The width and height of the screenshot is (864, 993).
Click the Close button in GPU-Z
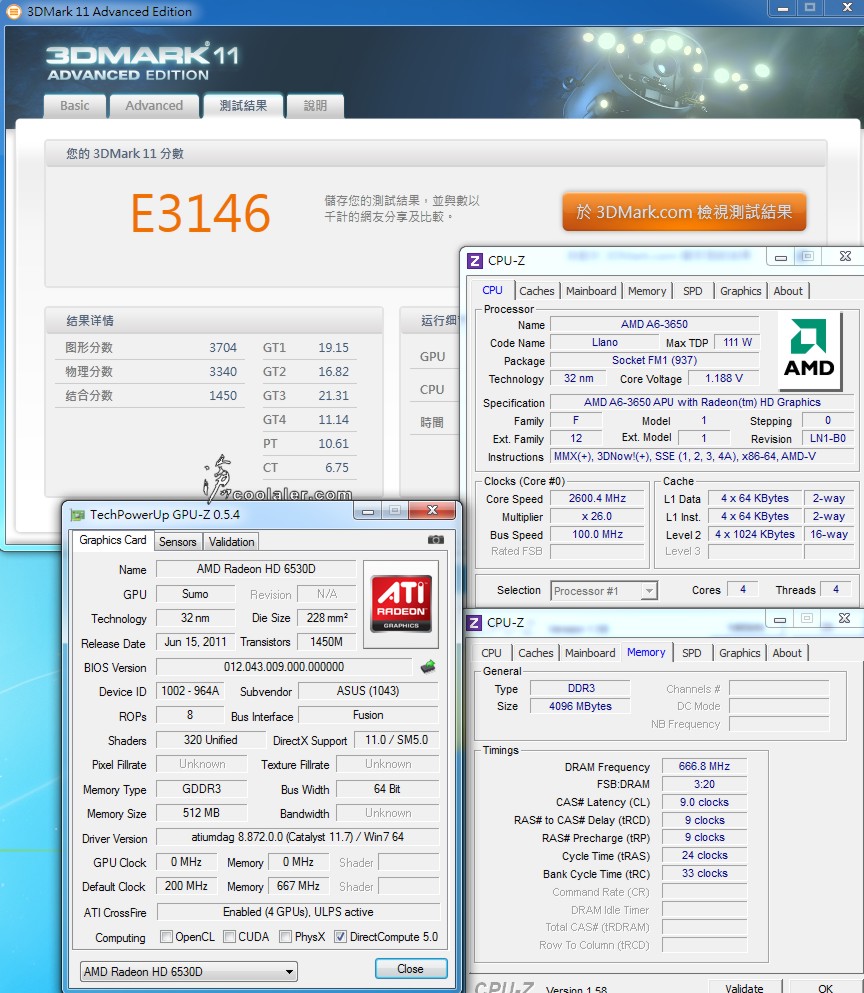click(410, 968)
